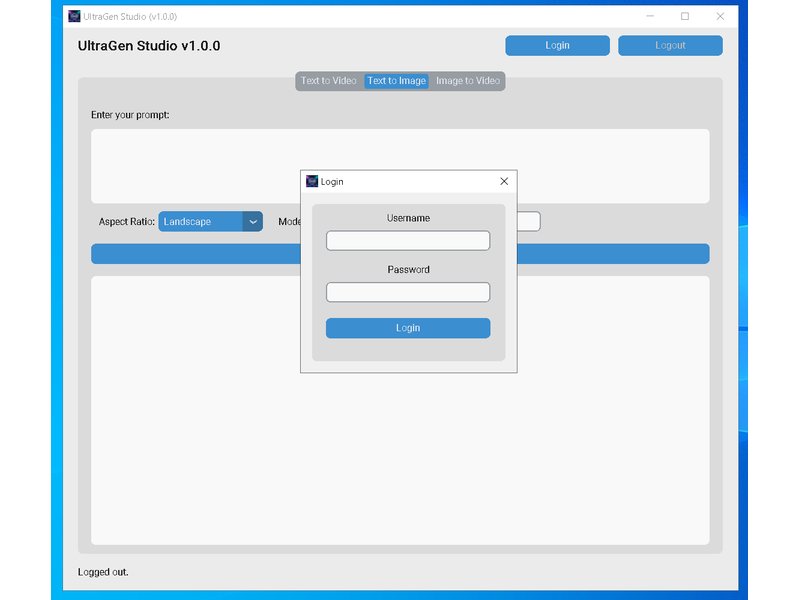800x600 pixels.
Task: Switch to the Text to Video tab
Action: tap(328, 81)
